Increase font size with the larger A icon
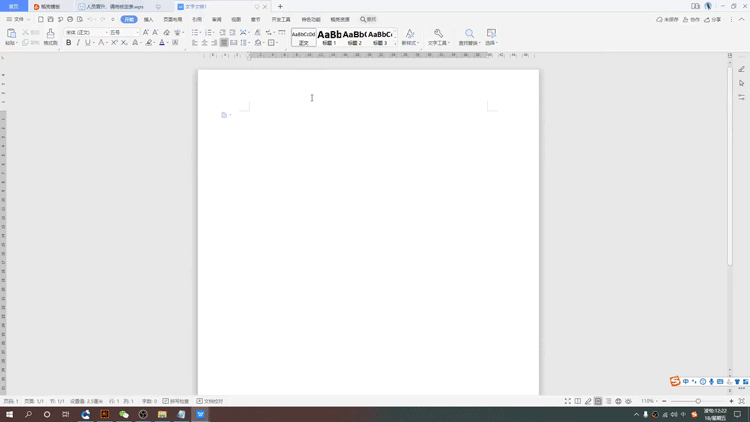Image resolution: width=750 pixels, height=422 pixels. 146,32
